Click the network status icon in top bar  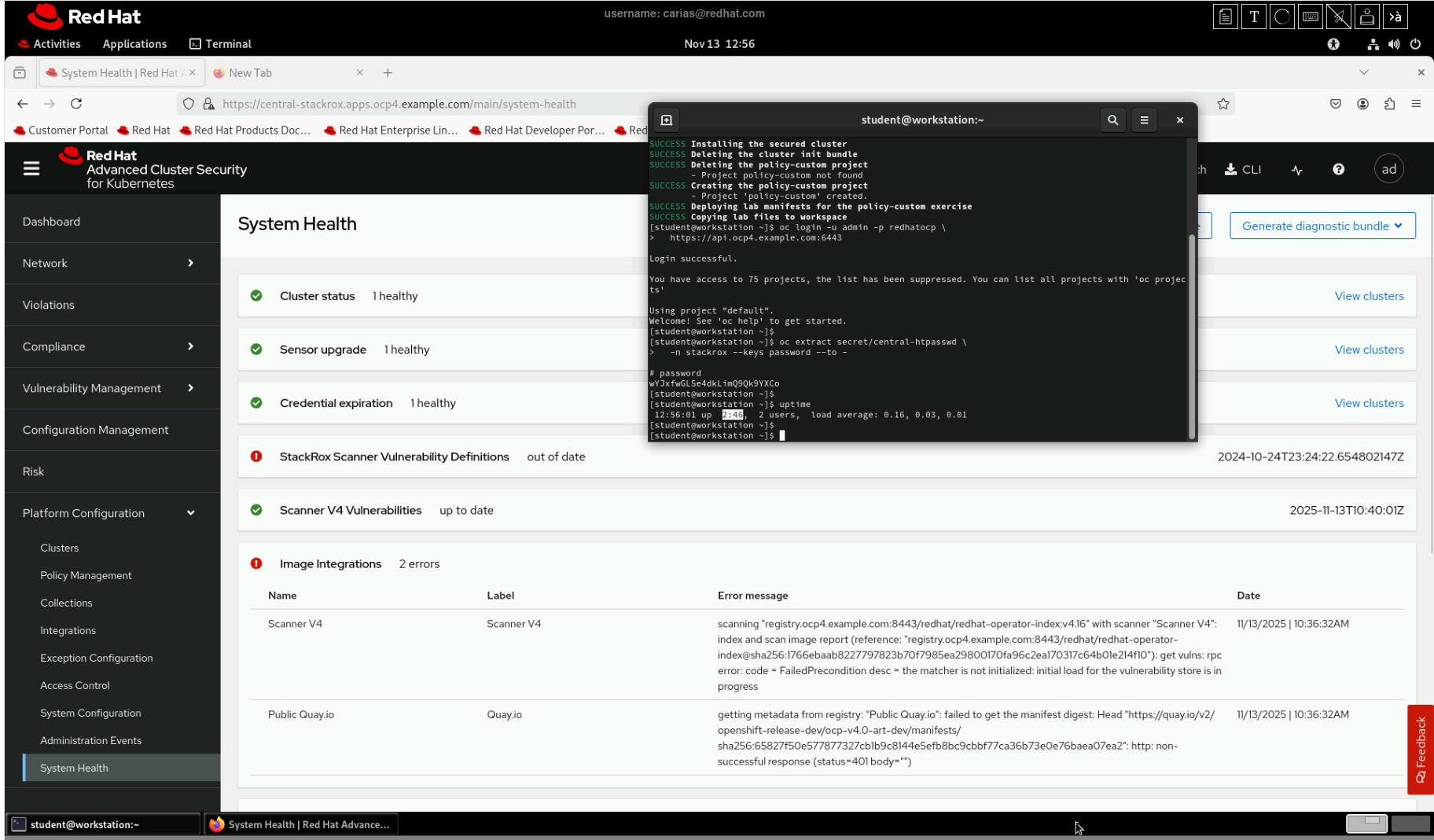(1373, 44)
